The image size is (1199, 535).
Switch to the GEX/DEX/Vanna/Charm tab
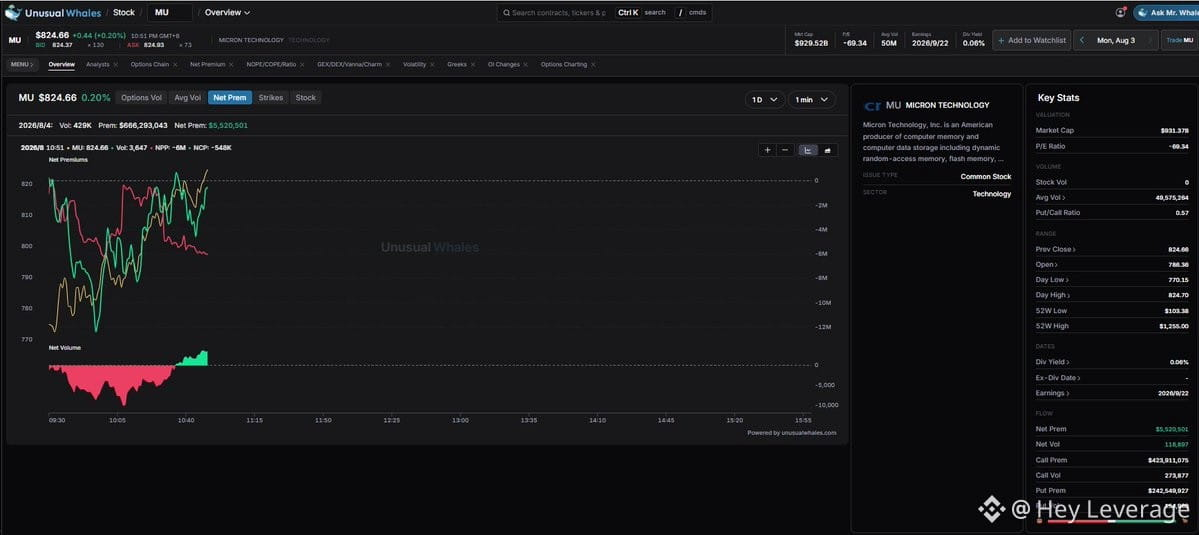tap(349, 65)
